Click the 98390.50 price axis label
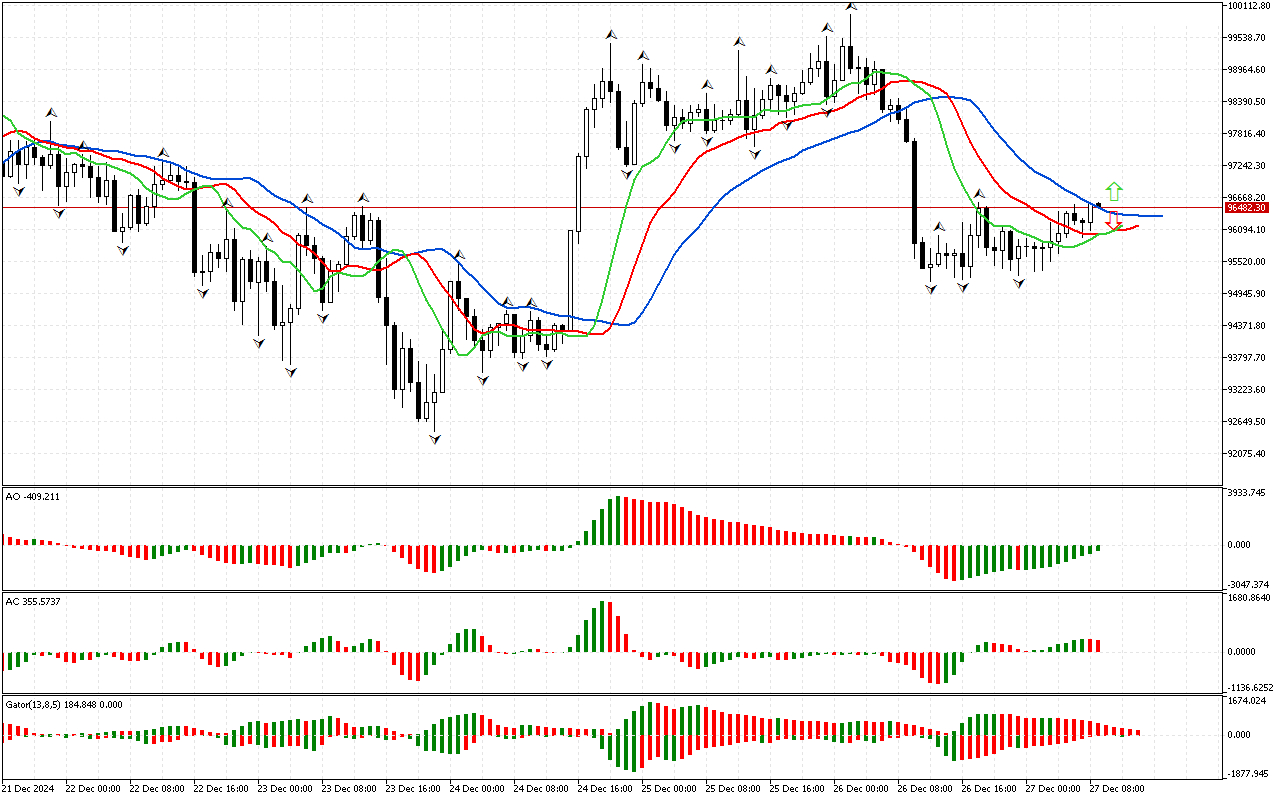The height and width of the screenshot is (800, 1280). click(x=1248, y=102)
